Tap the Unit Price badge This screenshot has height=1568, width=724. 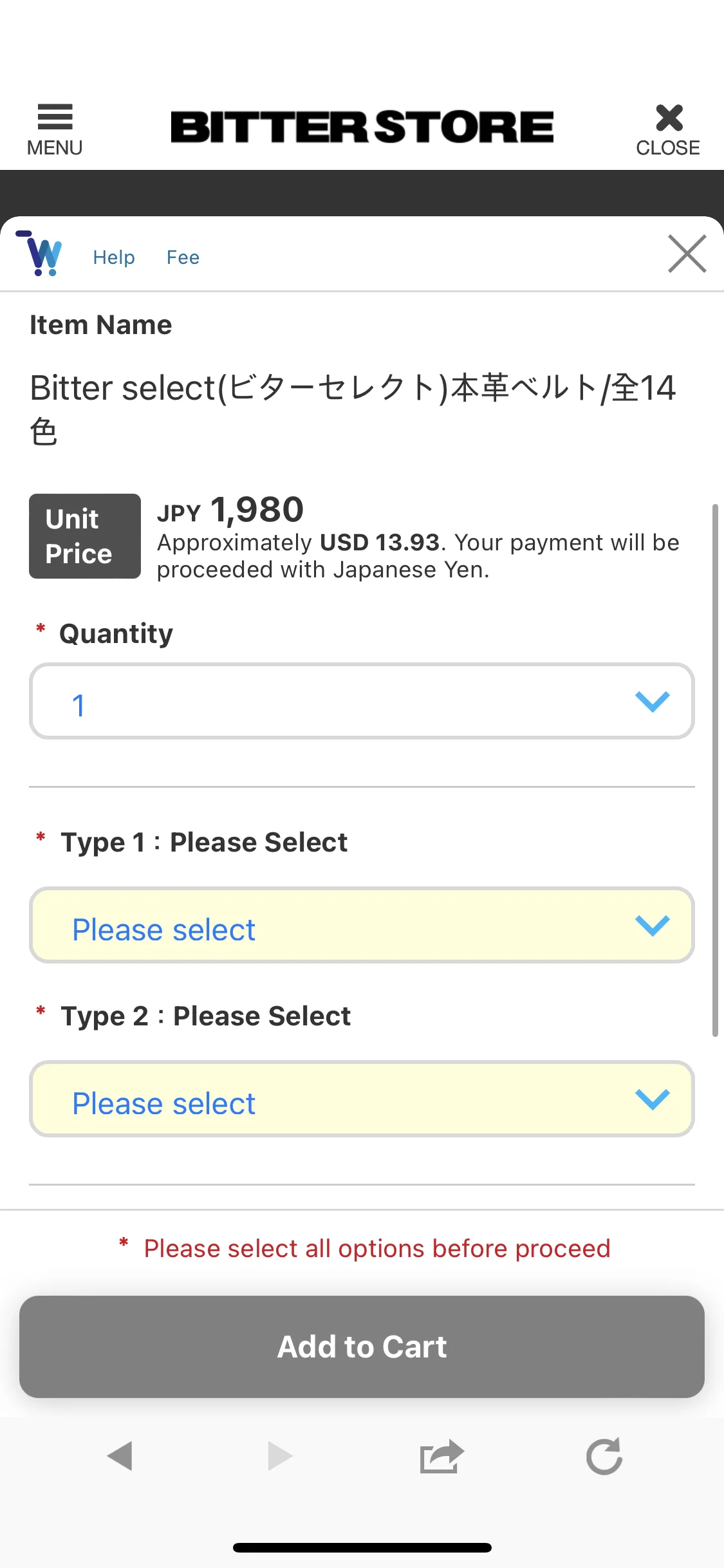click(85, 536)
